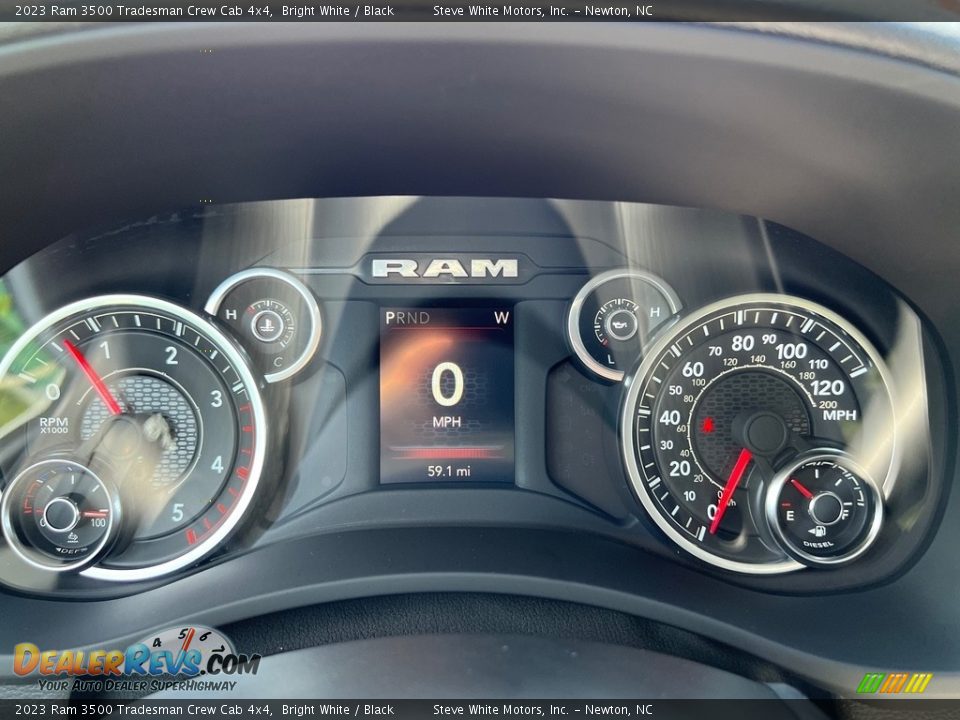
Task: Click 'Your Auto Dealer SuperHighway' tagline
Action: tap(137, 685)
